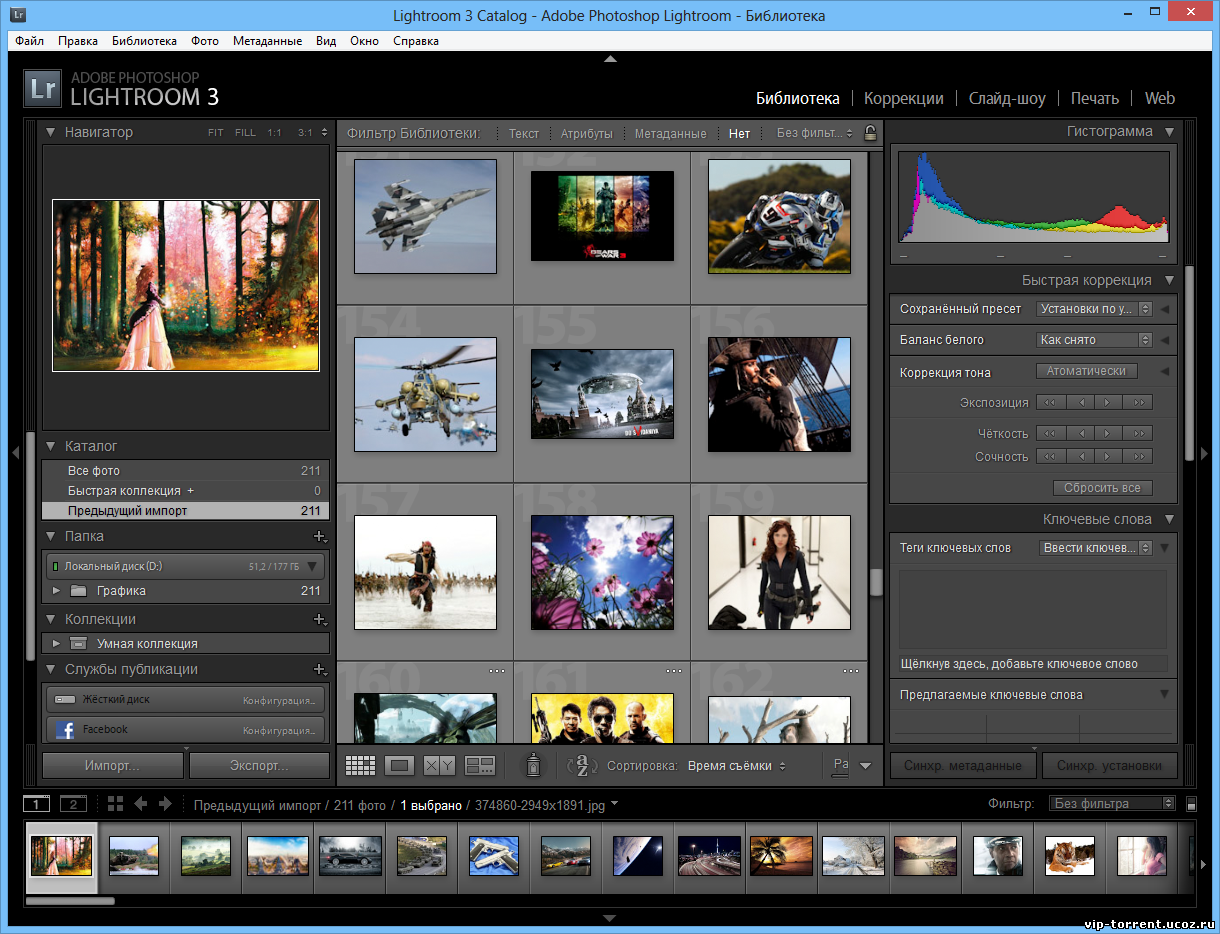Screen dimensions: 1220x934
Task: Select Все фото in catalog
Action: click(x=185, y=470)
